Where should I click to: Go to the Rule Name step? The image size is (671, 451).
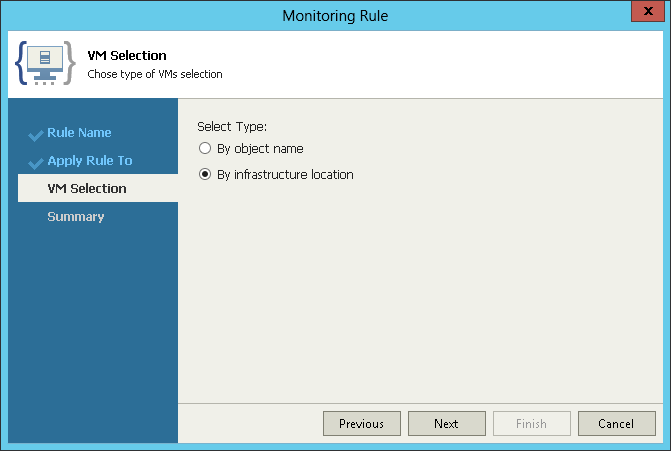click(x=79, y=133)
